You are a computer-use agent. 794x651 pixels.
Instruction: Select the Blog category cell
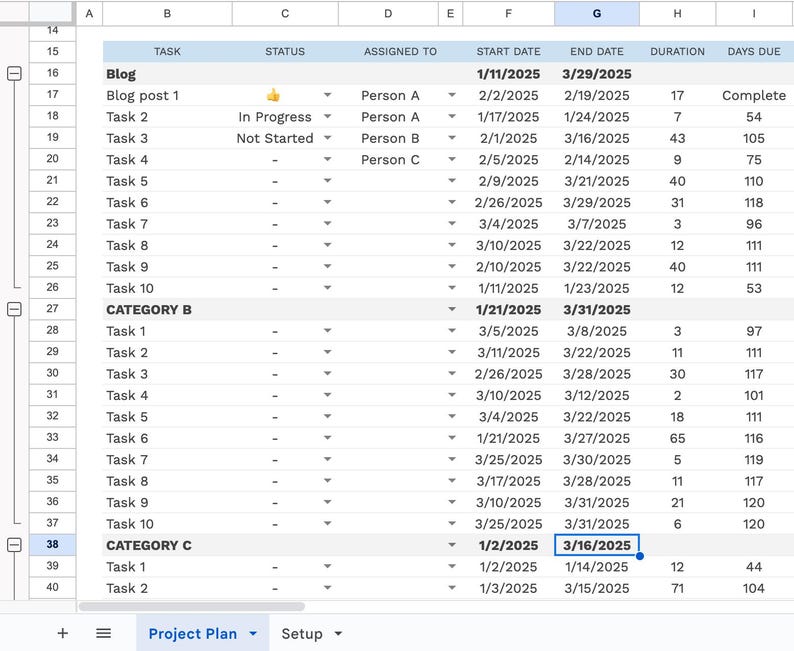coord(167,74)
